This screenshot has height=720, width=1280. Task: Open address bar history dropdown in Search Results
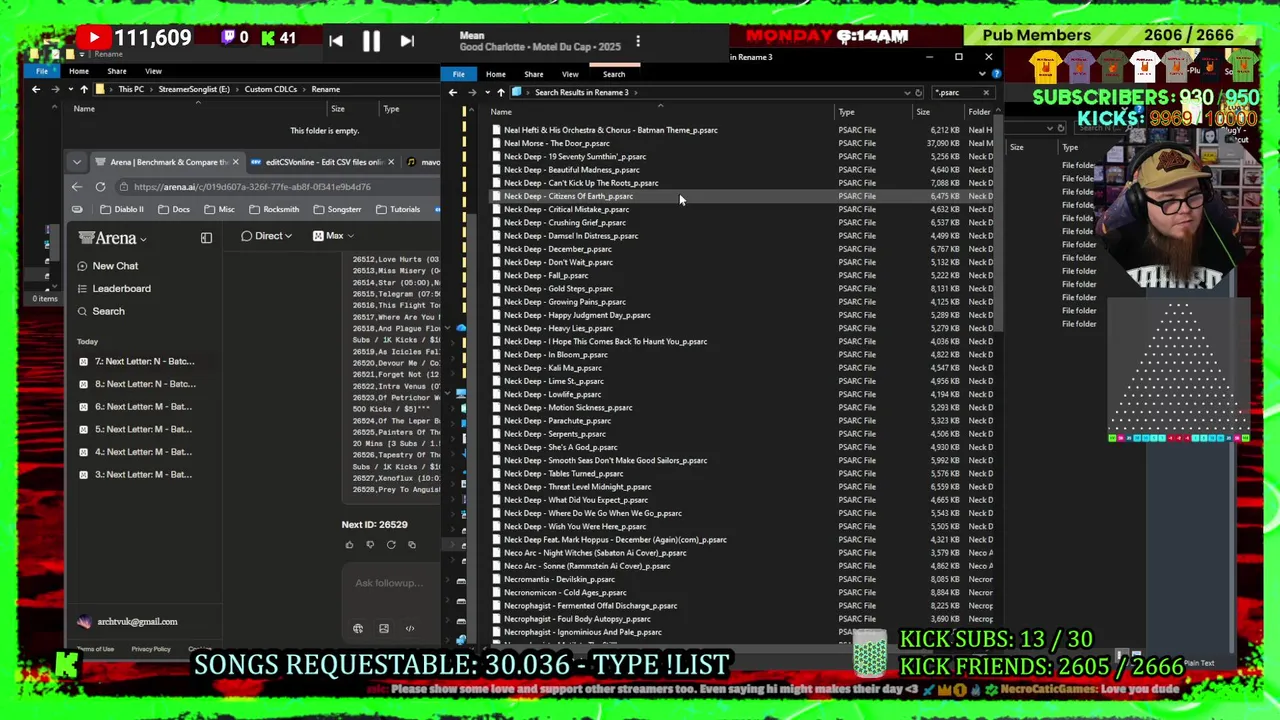[x=906, y=92]
